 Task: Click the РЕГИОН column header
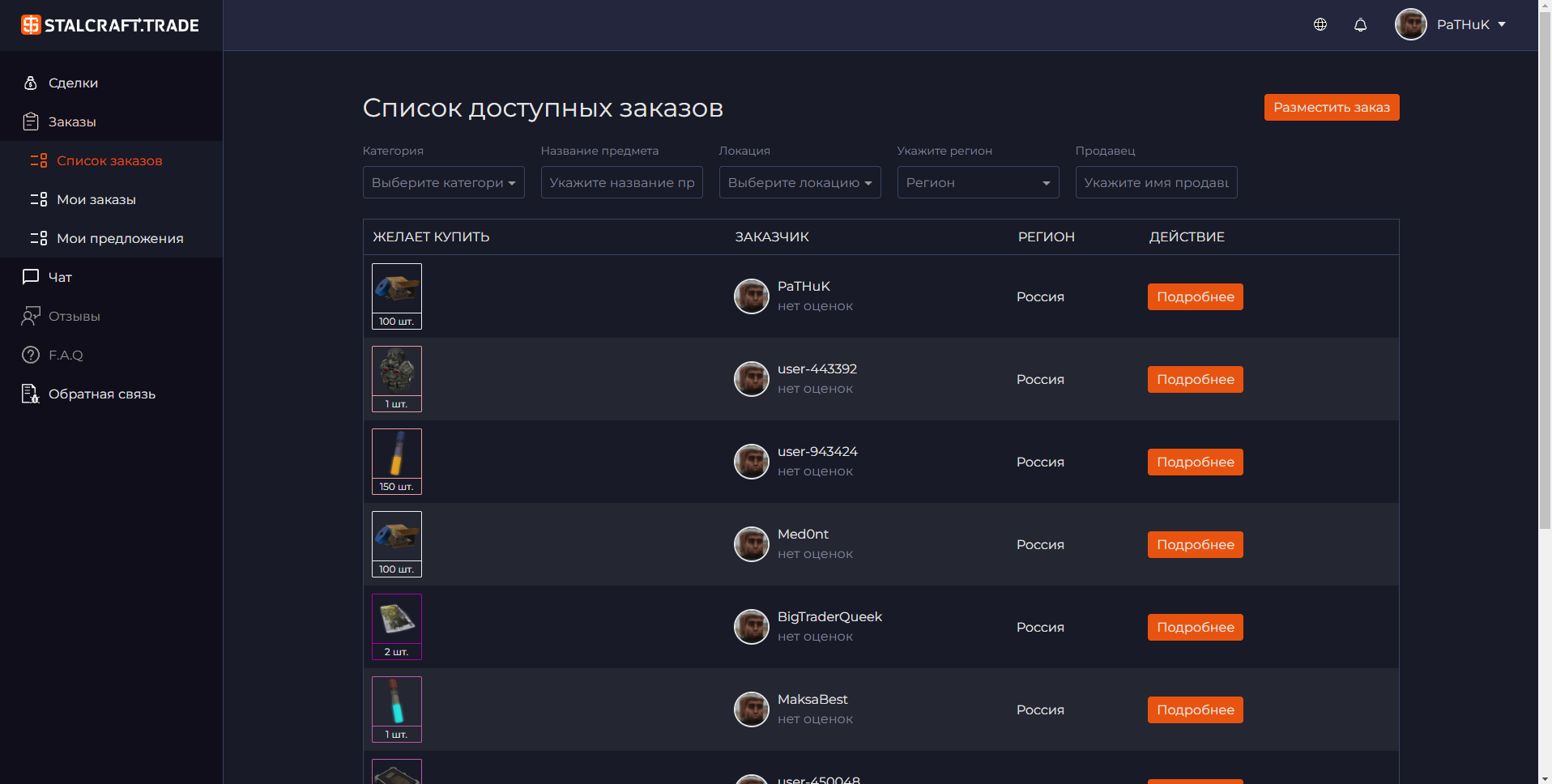pos(1047,236)
